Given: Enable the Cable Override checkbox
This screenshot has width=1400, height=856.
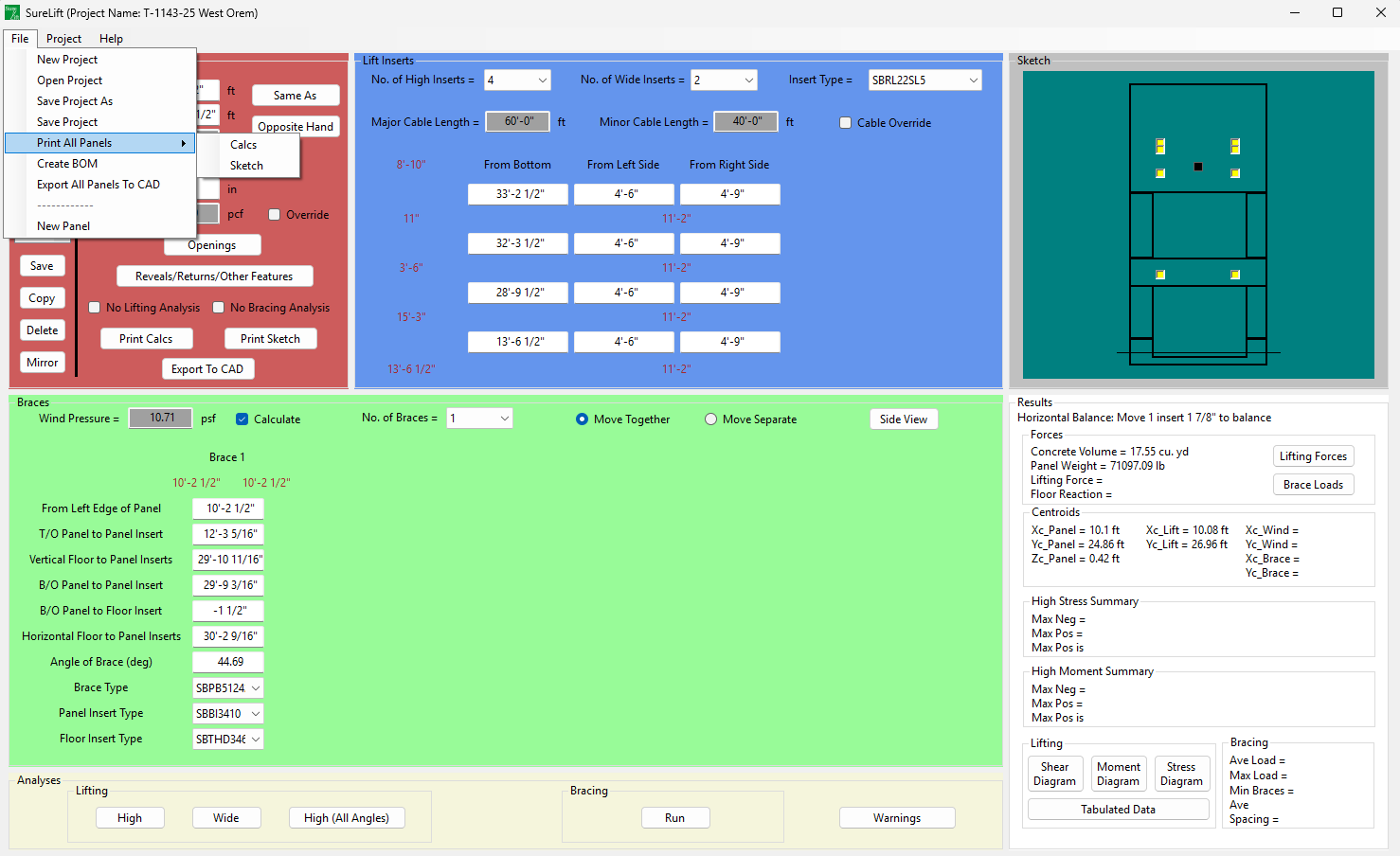Looking at the screenshot, I should click(x=846, y=122).
